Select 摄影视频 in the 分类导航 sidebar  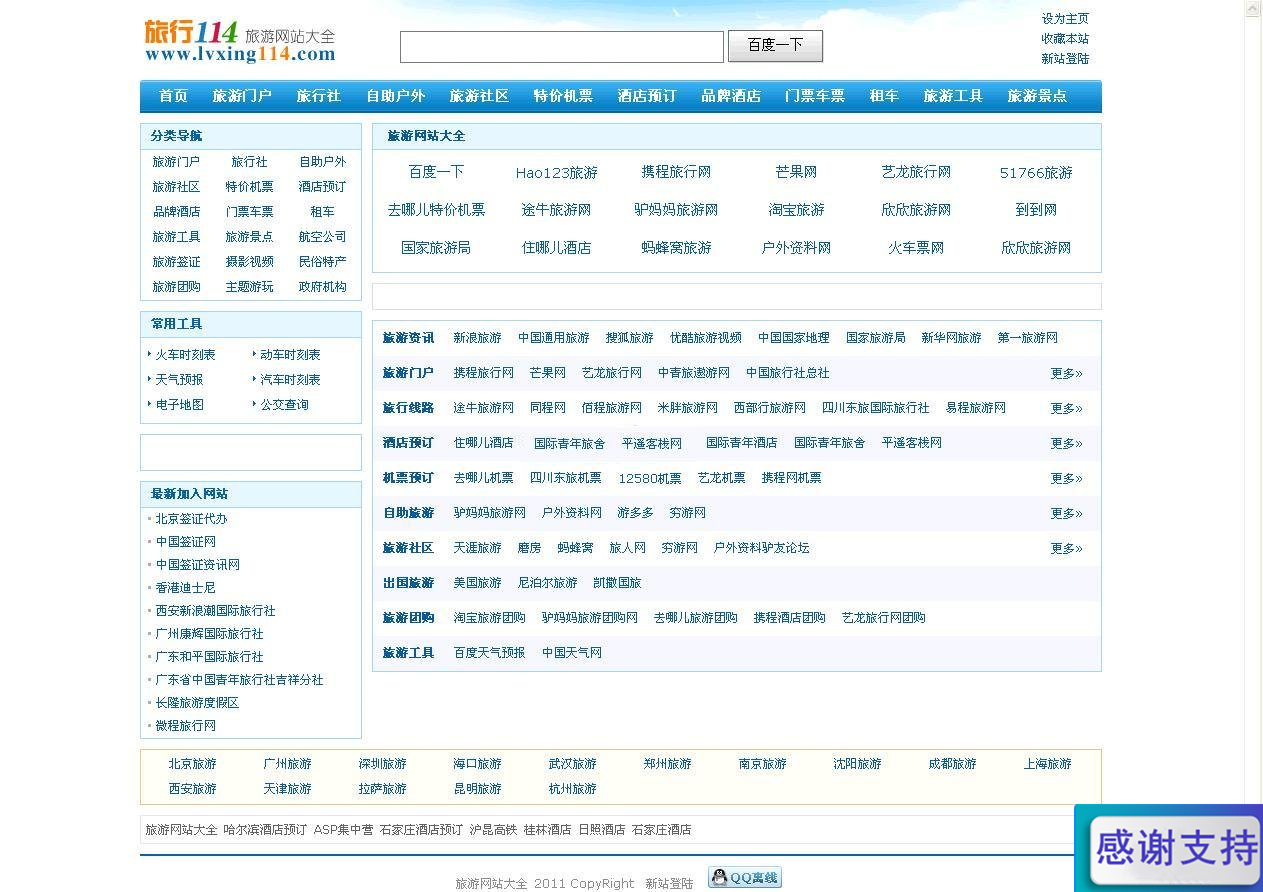249,262
